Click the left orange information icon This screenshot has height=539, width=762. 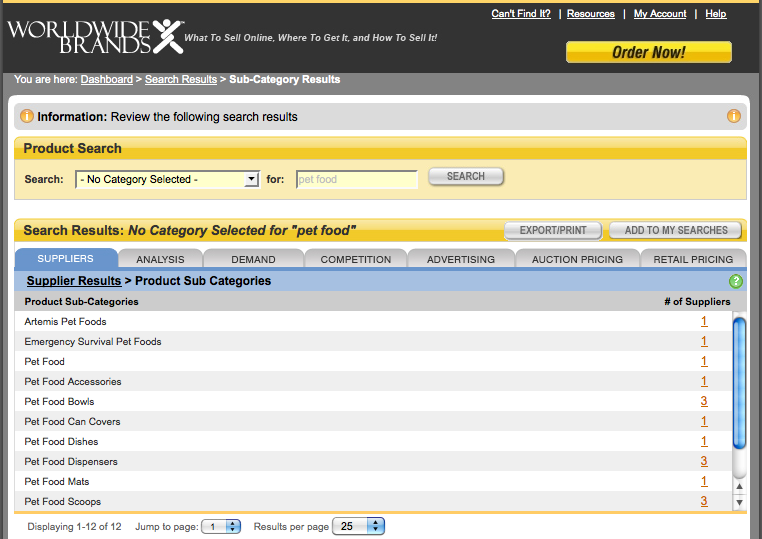(x=27, y=116)
